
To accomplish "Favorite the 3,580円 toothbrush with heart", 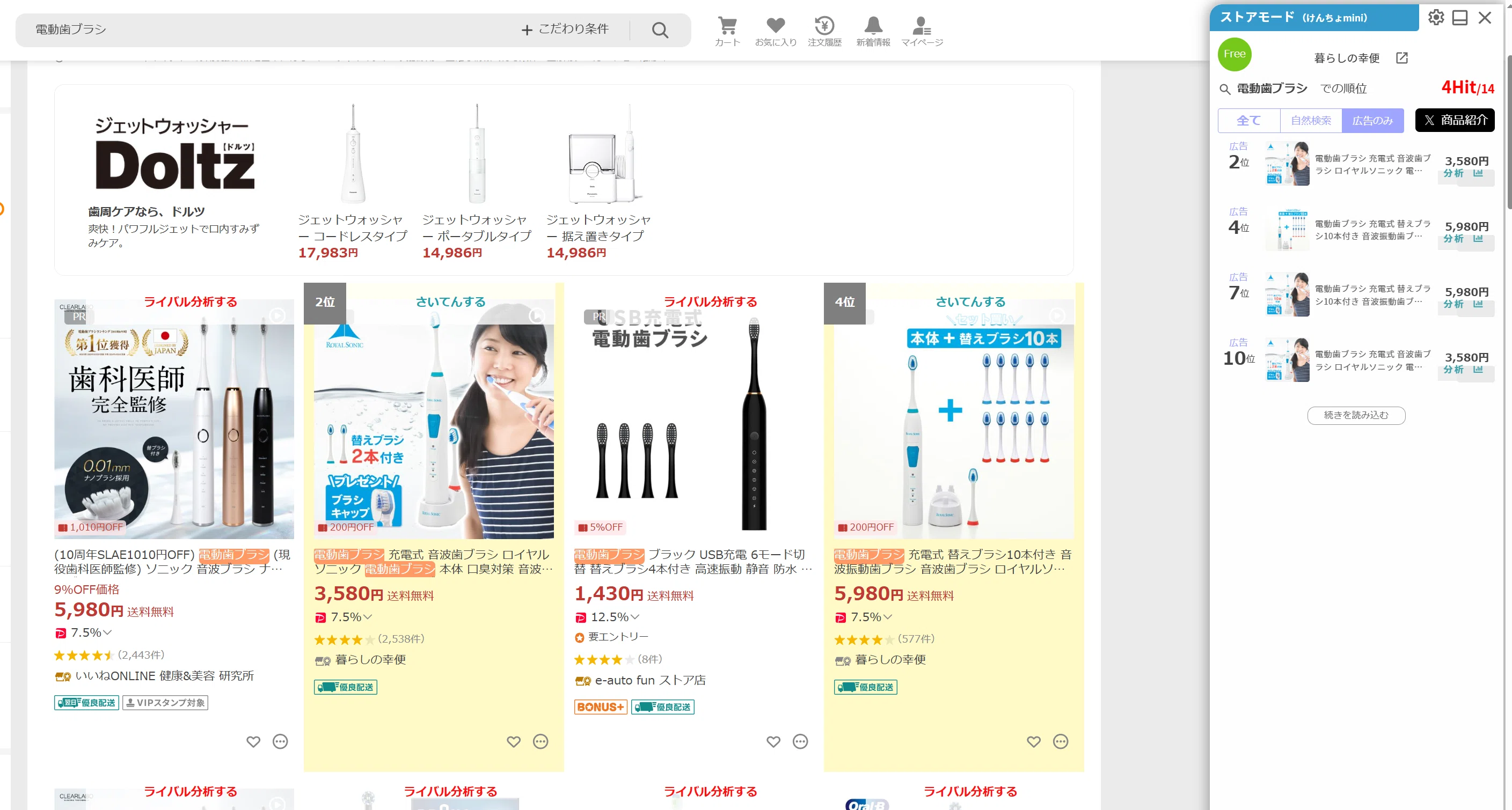I will 514,741.
